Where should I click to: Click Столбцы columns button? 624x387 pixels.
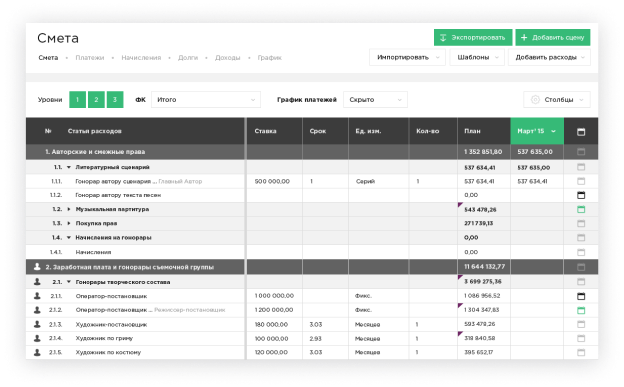557,100
